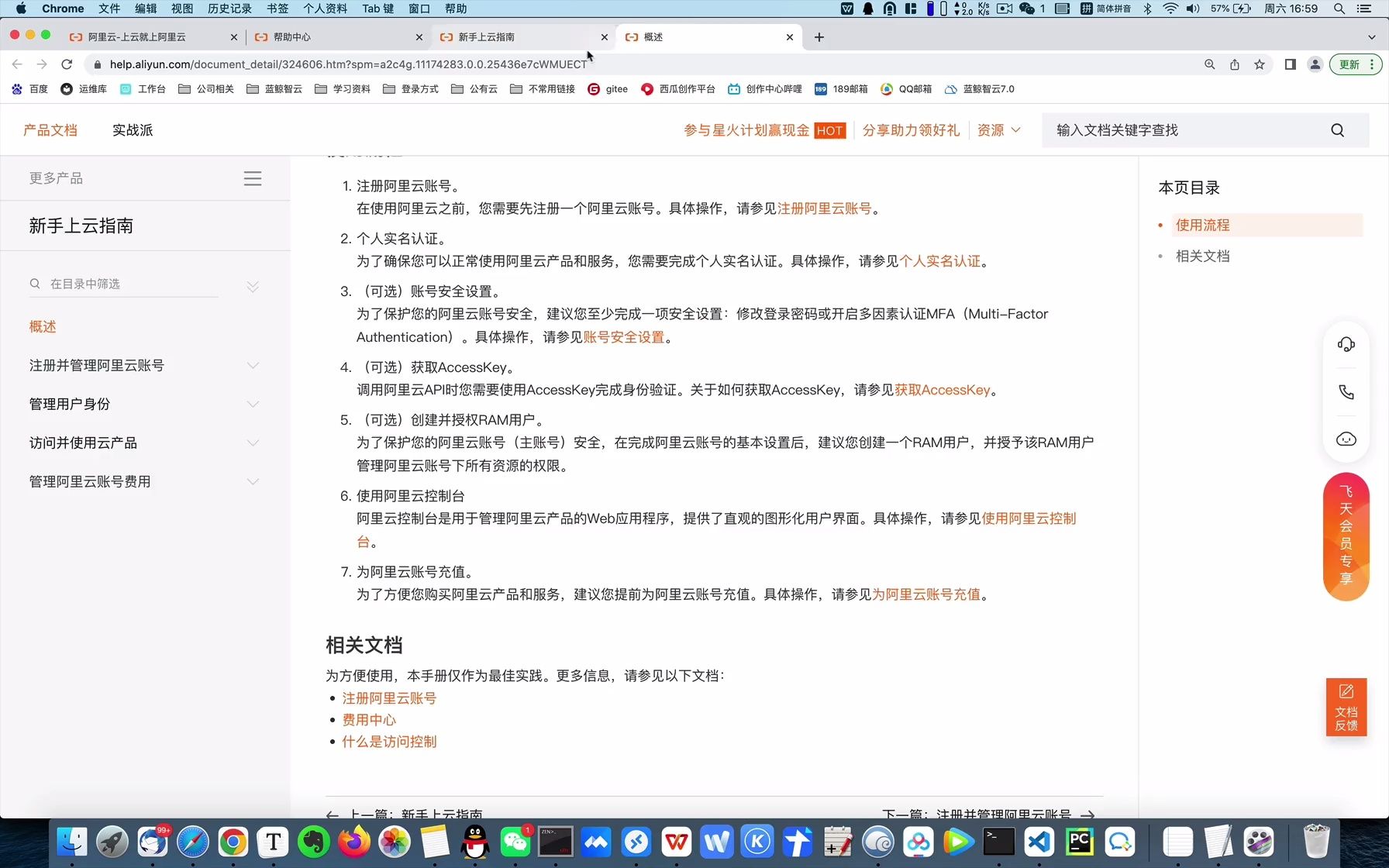Open Typora from the dock
Image resolution: width=1389 pixels, height=868 pixels.
pyautogui.click(x=274, y=842)
